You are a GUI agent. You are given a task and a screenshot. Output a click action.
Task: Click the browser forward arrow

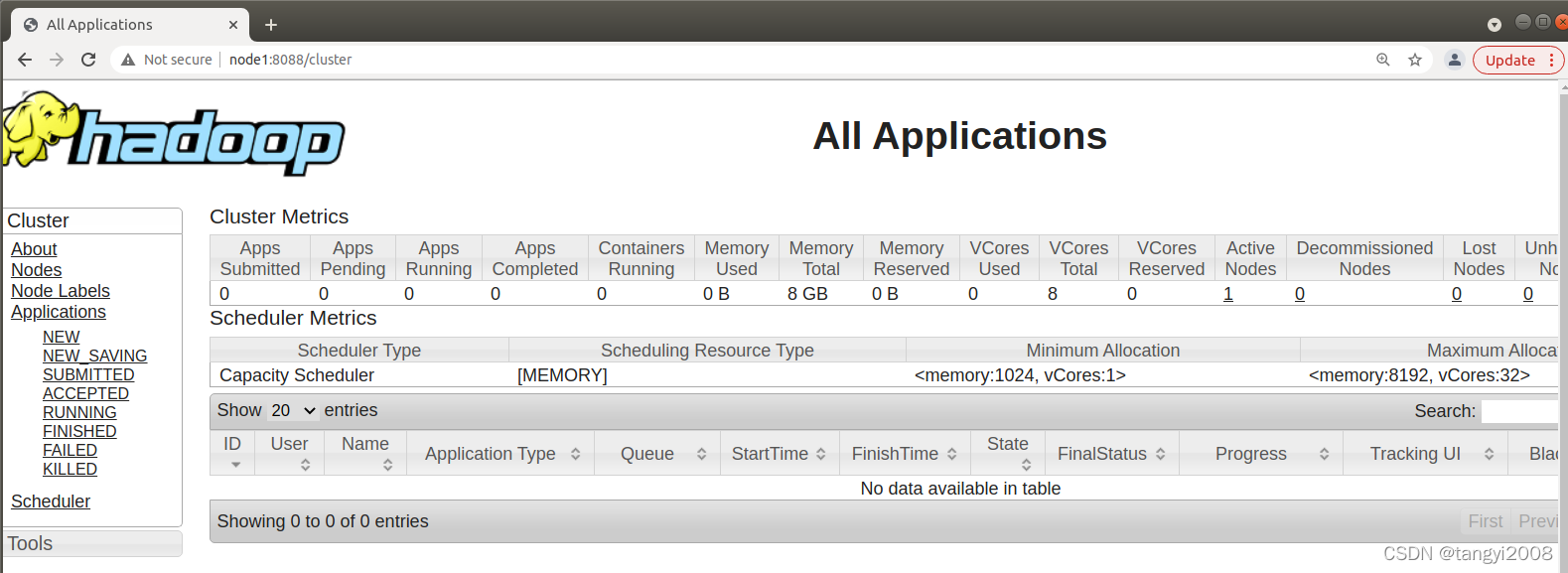coord(57,60)
